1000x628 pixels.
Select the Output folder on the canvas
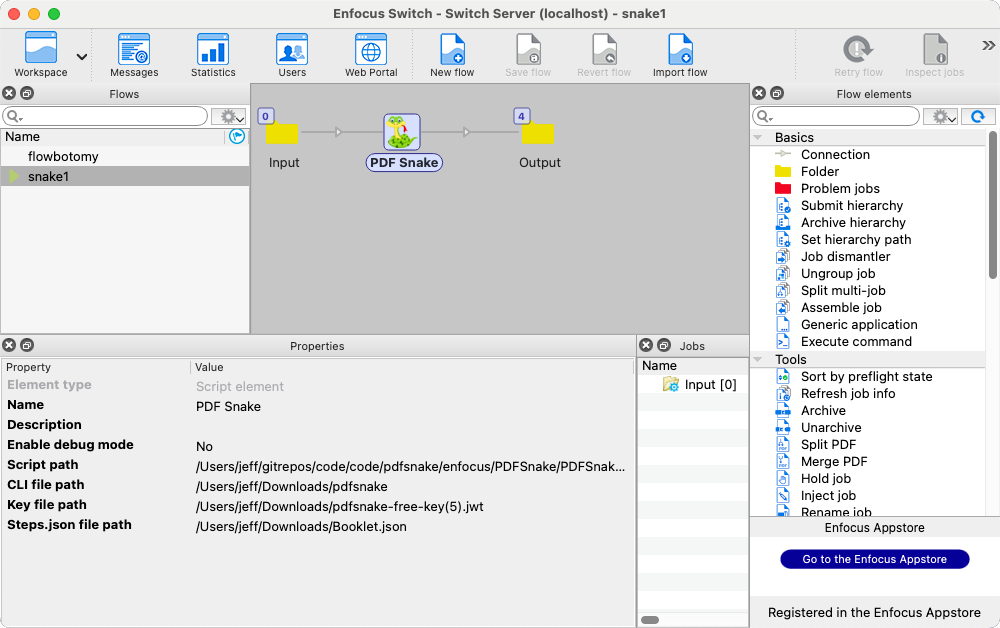(x=538, y=133)
